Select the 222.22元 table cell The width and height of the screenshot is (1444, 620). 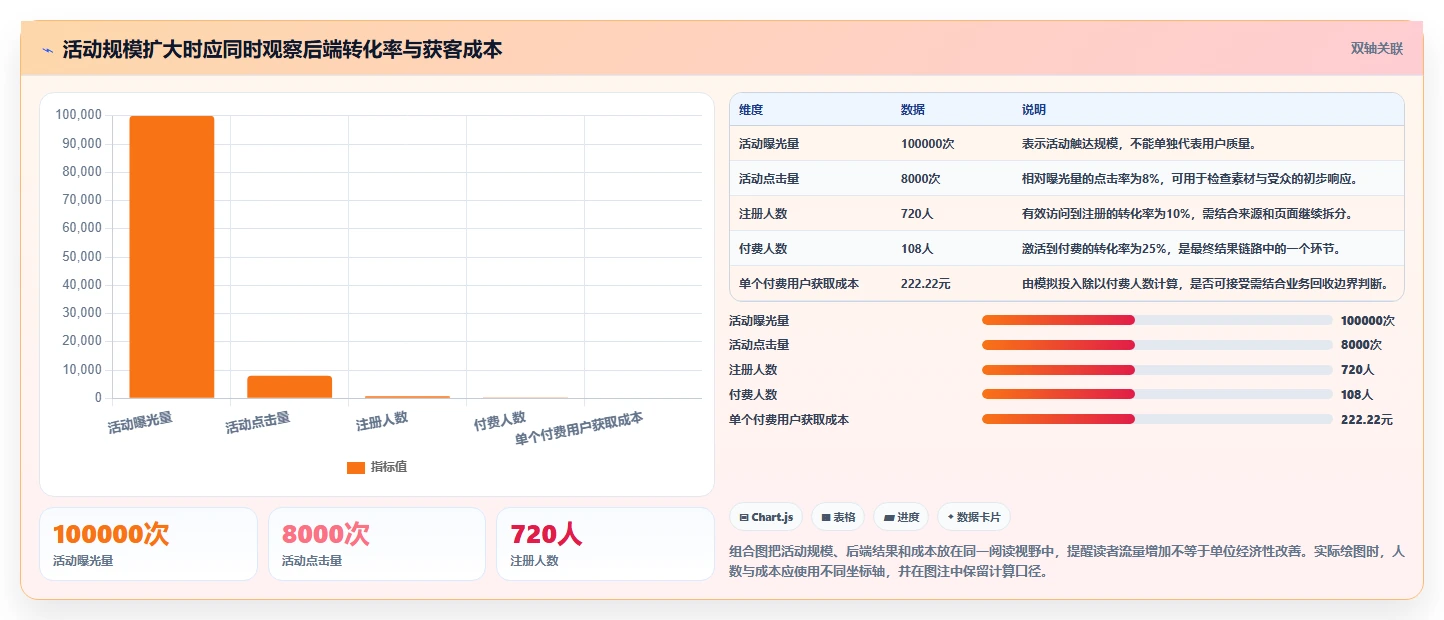coord(926,284)
